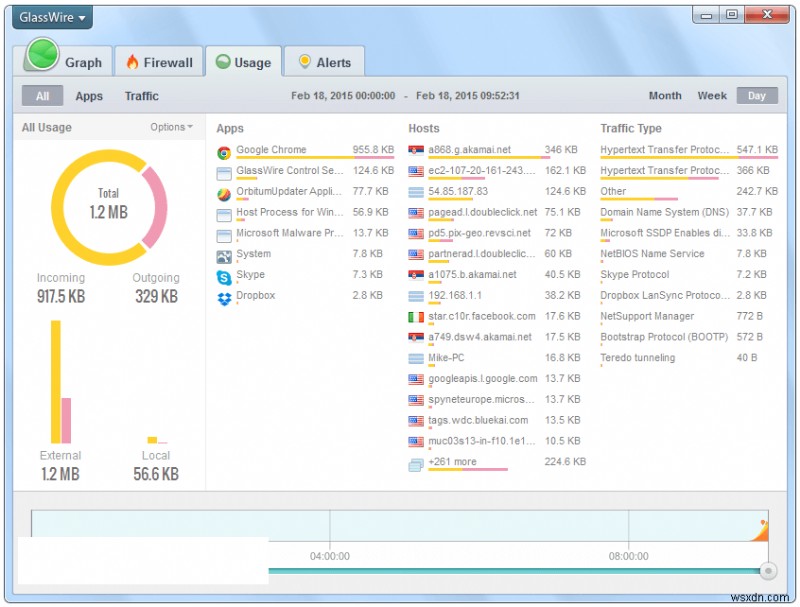
Task: Select the Traffic usage filter
Action: pyautogui.click(x=142, y=96)
